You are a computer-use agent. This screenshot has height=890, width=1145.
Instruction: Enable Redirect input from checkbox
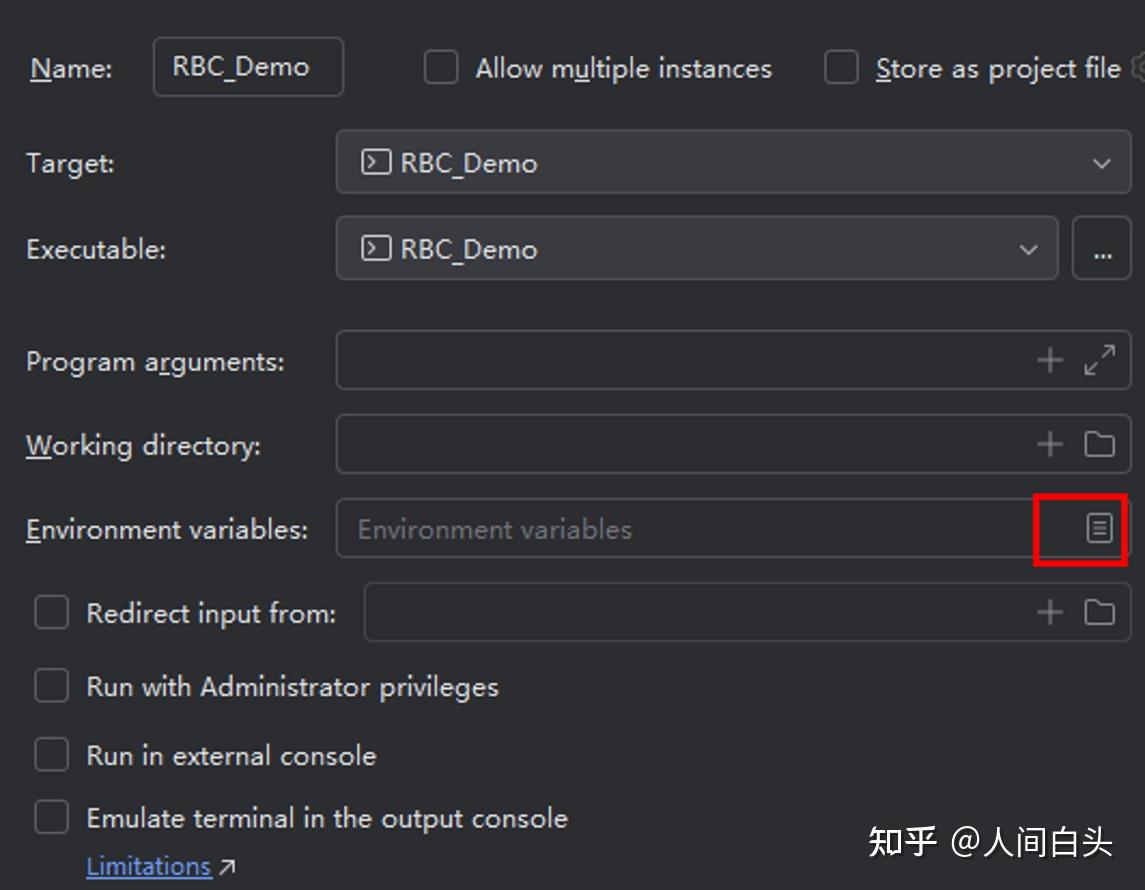(52, 612)
